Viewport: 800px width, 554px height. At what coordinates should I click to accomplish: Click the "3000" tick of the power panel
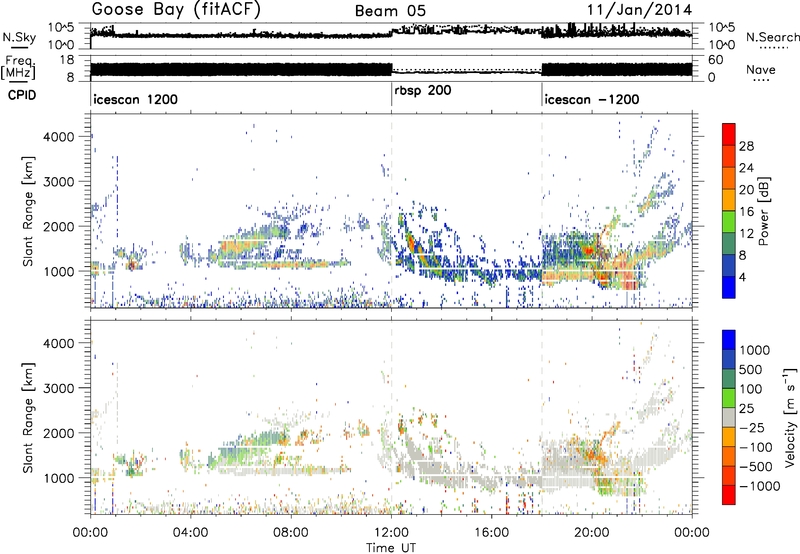pyautogui.click(x=59, y=182)
